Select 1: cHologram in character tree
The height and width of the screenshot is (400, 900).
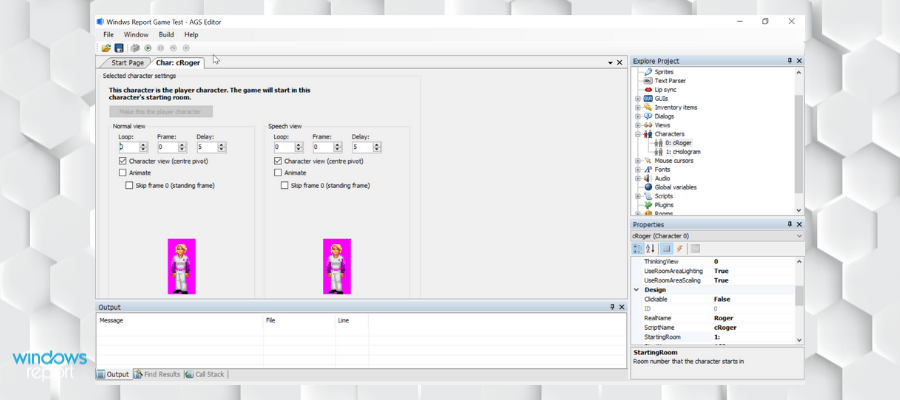[x=683, y=152]
